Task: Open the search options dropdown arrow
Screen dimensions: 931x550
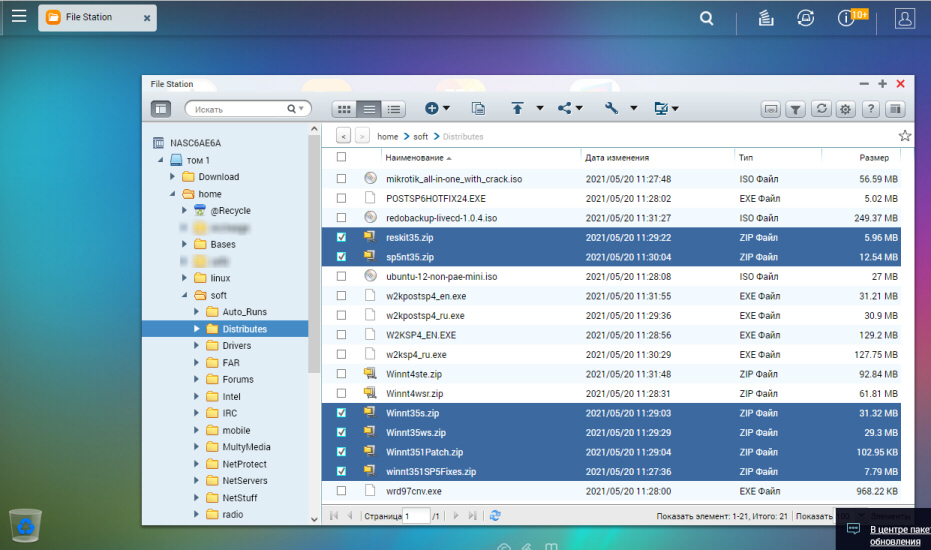Action: click(302, 109)
